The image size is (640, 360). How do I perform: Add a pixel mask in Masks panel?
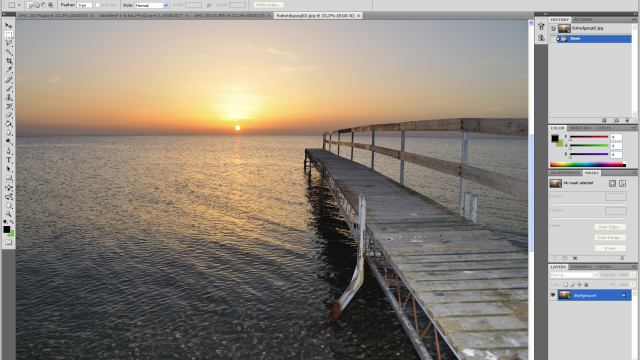pyautogui.click(x=612, y=184)
